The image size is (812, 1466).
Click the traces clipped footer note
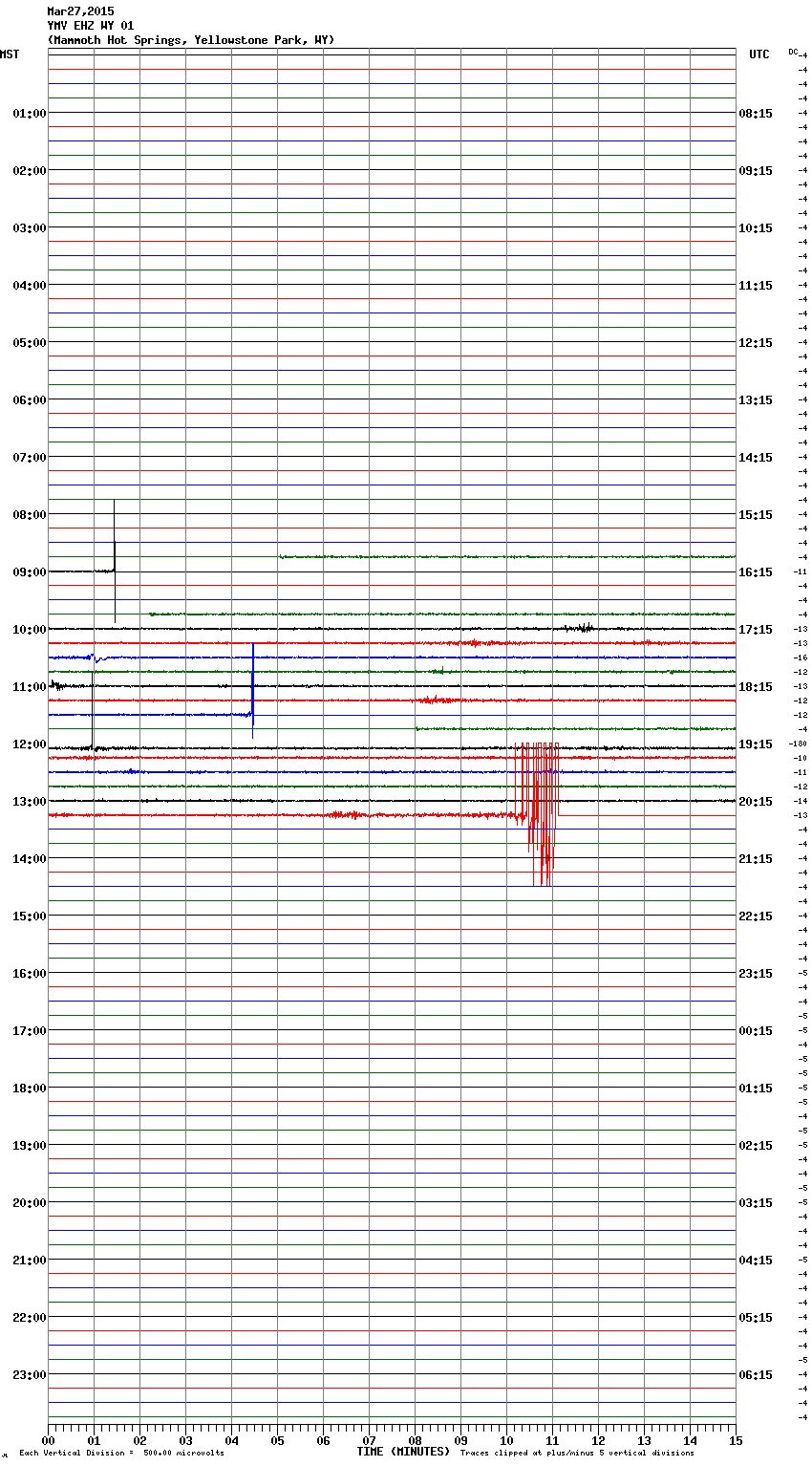click(x=577, y=1453)
